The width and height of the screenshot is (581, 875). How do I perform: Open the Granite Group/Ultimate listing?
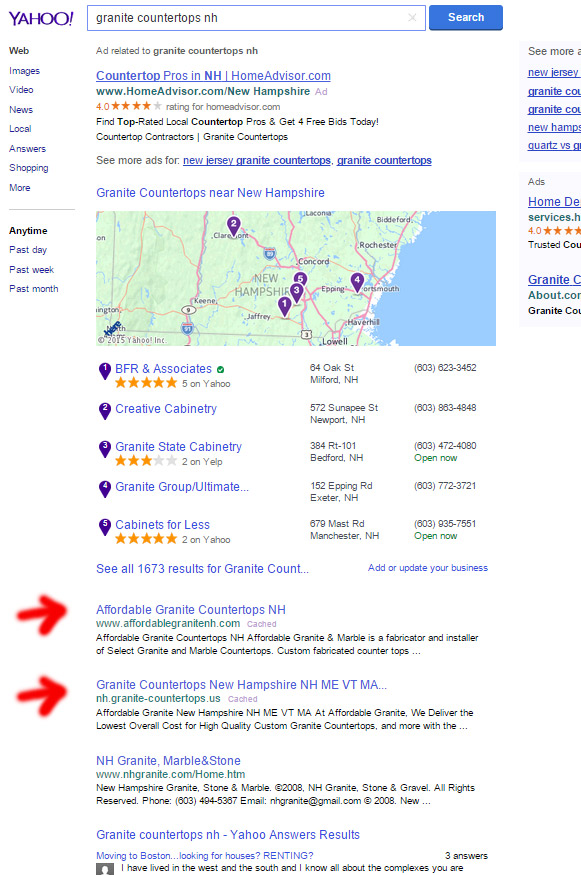pyautogui.click(x=182, y=487)
